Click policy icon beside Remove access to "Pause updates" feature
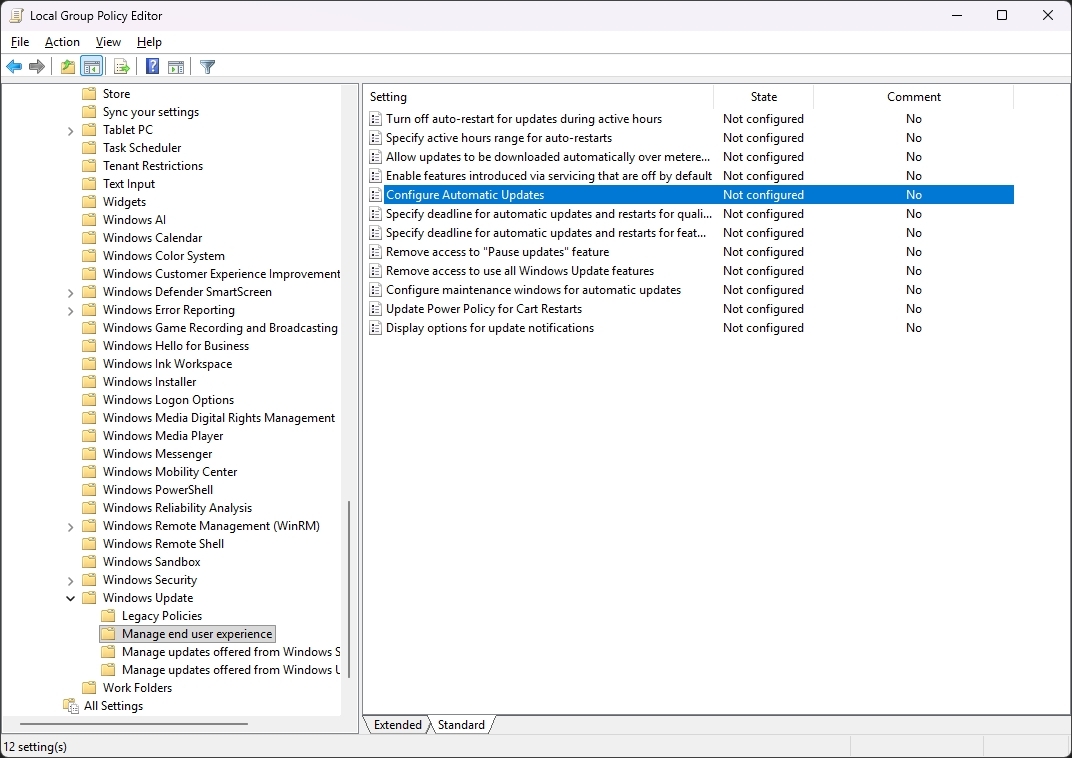This screenshot has height=758, width=1072. [x=375, y=252]
